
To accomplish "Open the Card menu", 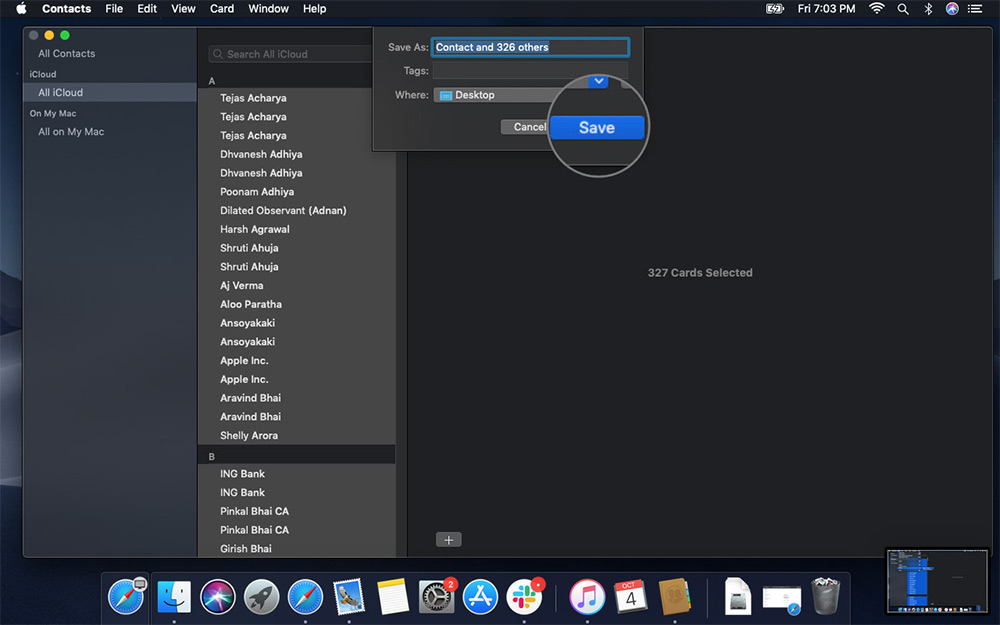I will point(221,8).
